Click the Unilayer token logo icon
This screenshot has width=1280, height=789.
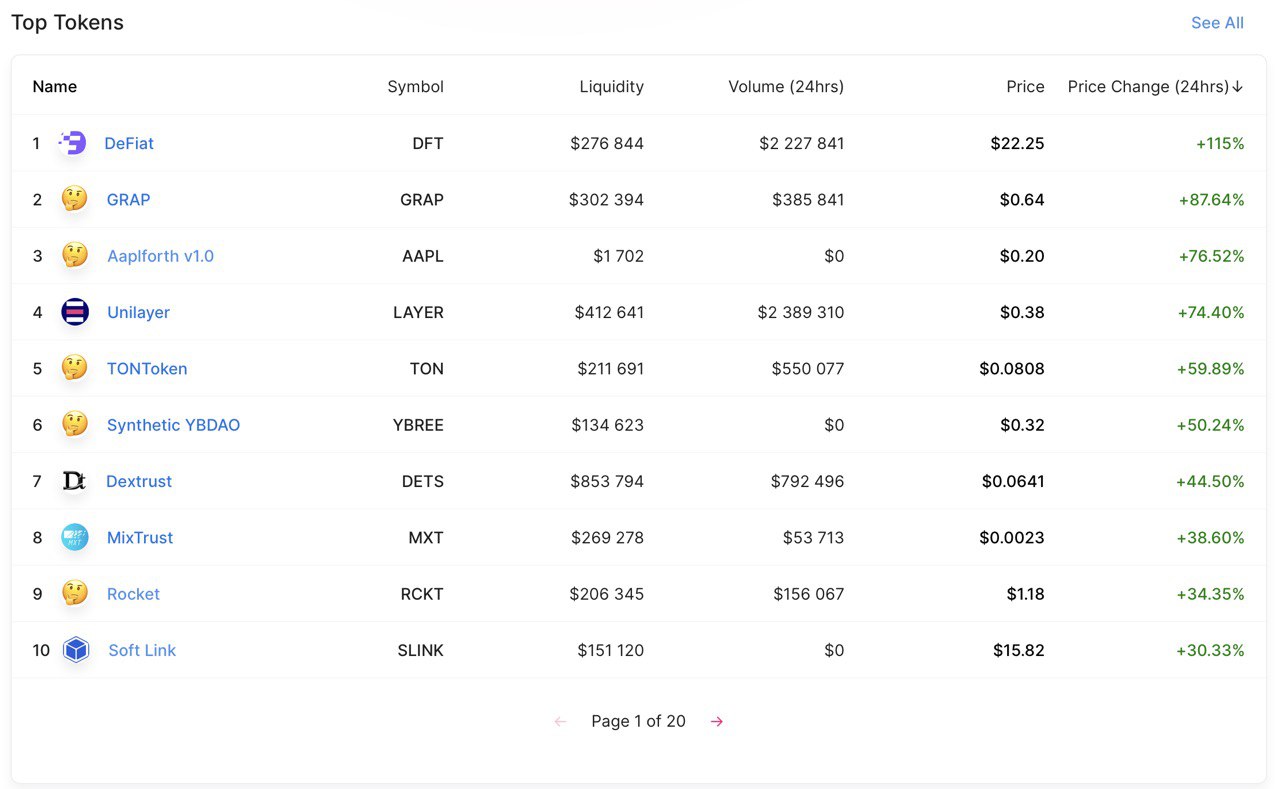coord(75,312)
